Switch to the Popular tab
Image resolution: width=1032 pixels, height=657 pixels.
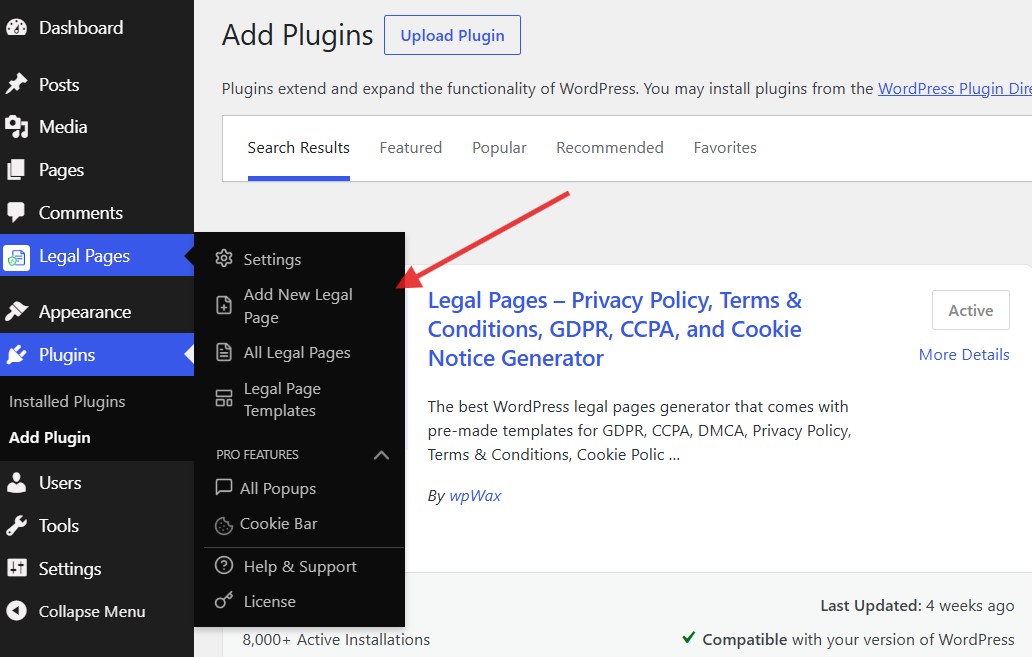pos(499,147)
